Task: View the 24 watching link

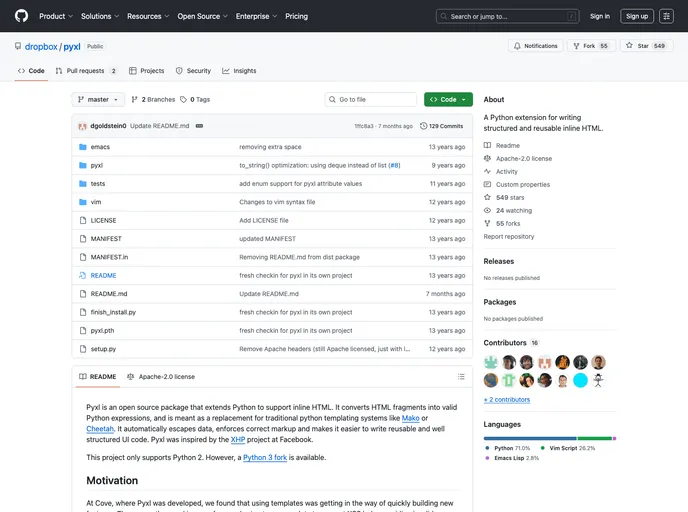Action: point(508,211)
